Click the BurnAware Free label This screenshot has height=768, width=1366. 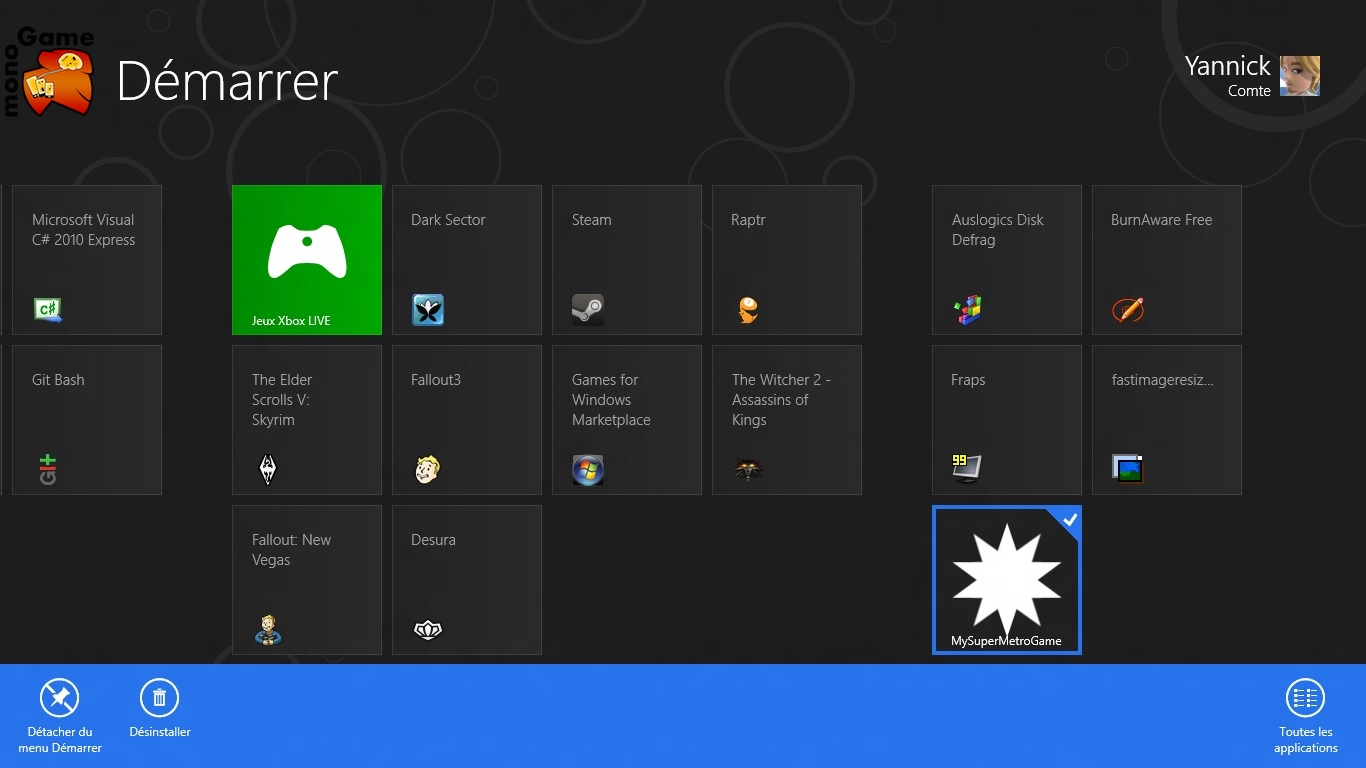(x=1161, y=220)
